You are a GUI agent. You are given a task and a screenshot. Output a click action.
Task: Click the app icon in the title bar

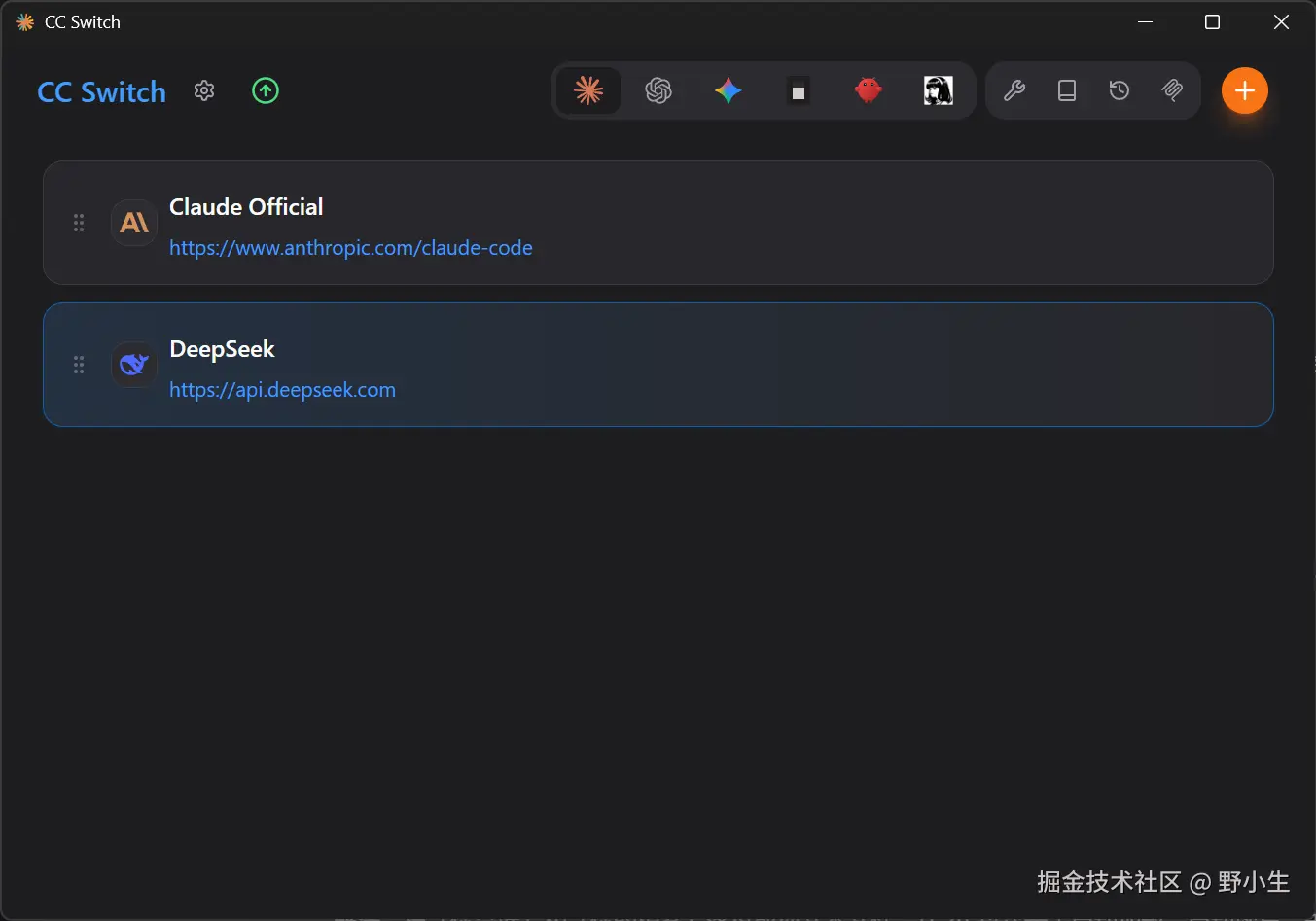click(25, 21)
